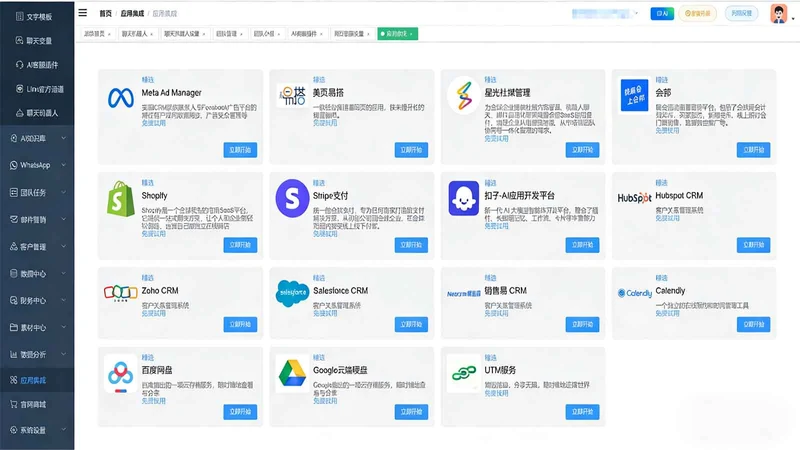Expand the 邮件营销 sidebar chevron
This screenshot has width=800, height=450.
click(63, 219)
